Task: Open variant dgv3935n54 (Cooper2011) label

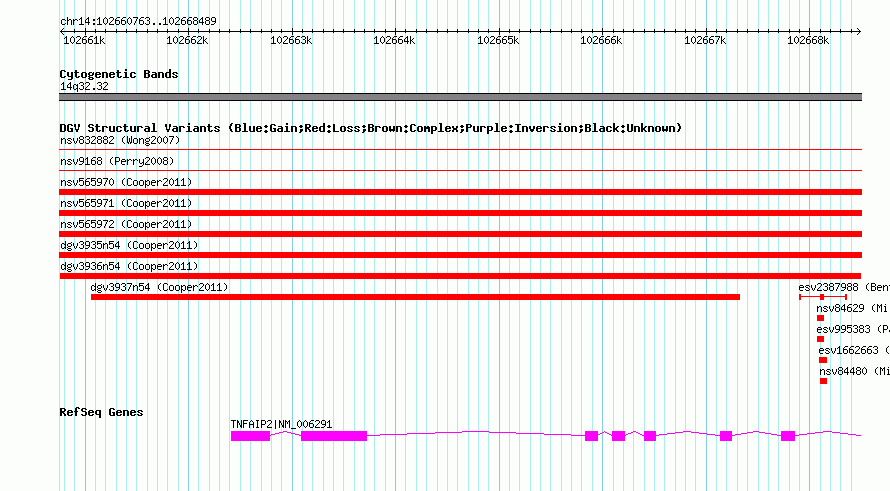Action: [129, 245]
